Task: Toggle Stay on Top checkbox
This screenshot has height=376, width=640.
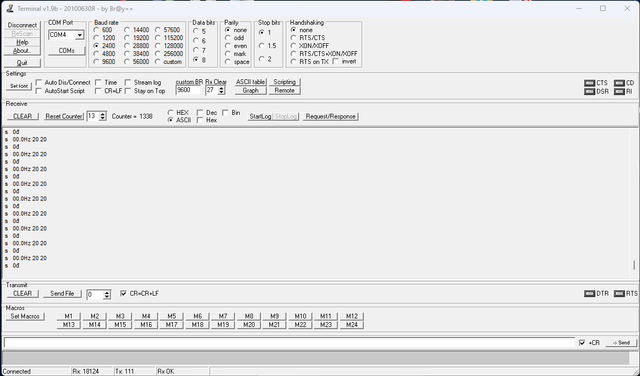Action: pos(128,91)
